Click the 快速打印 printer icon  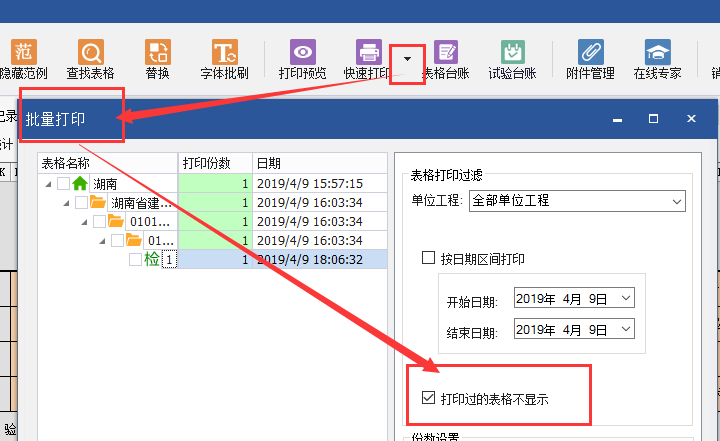tap(369, 52)
